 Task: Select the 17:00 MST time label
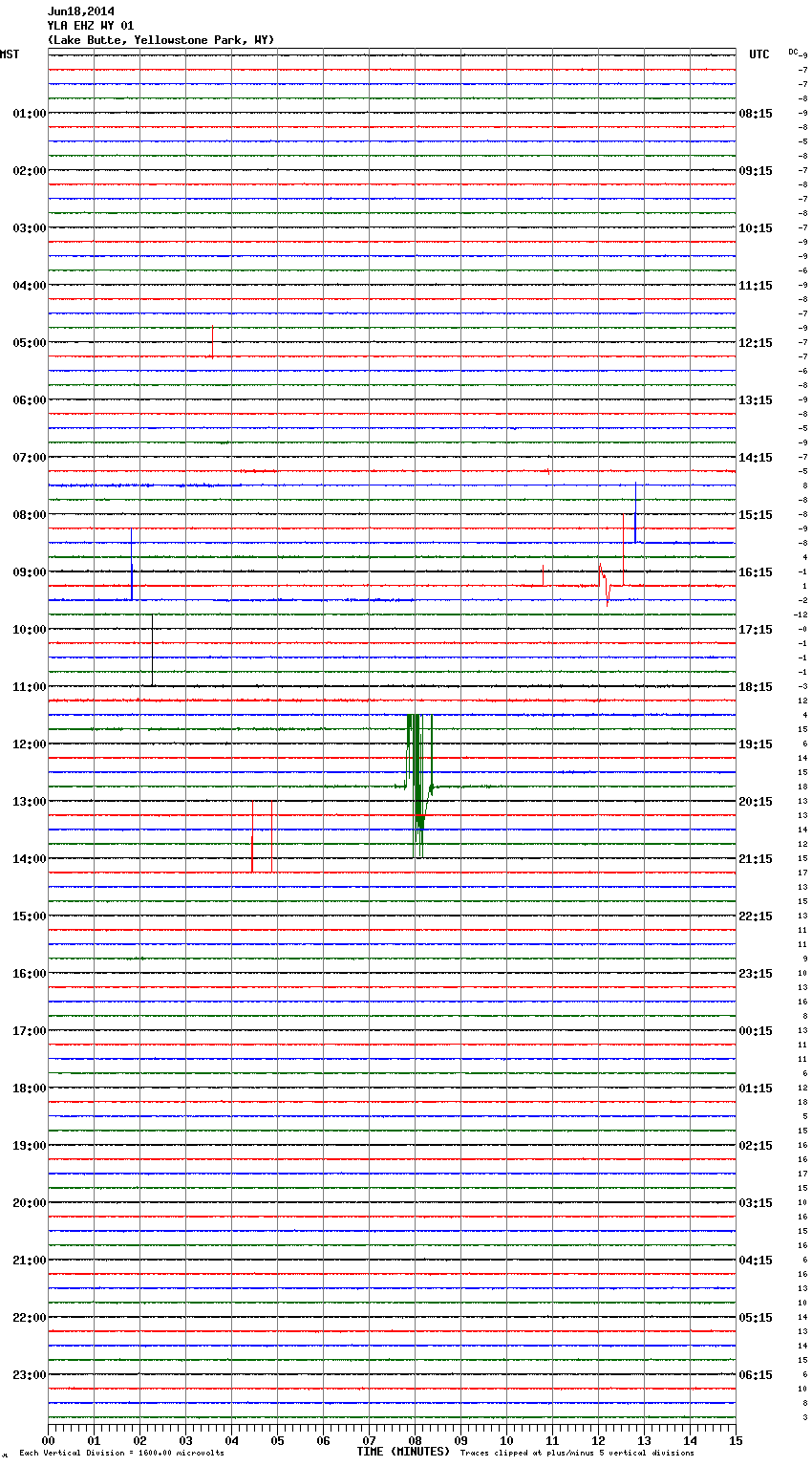[30, 1031]
